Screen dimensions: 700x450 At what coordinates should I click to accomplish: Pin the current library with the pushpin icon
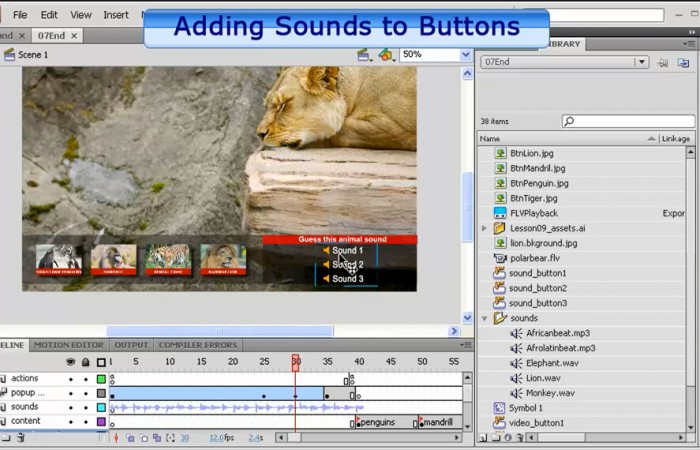663,62
